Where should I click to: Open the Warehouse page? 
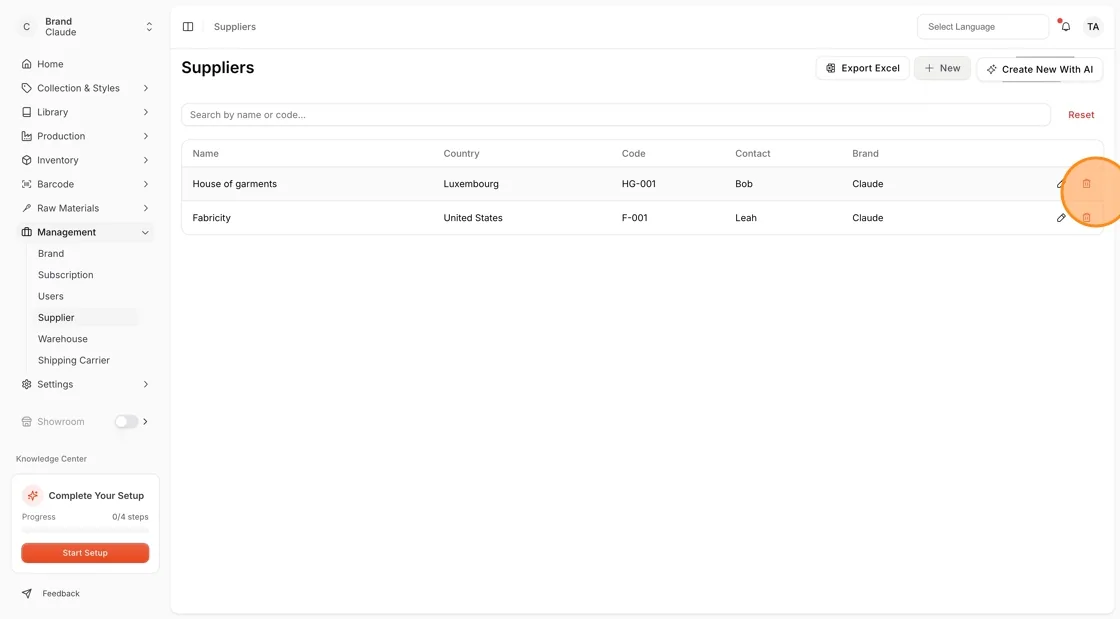click(x=63, y=339)
